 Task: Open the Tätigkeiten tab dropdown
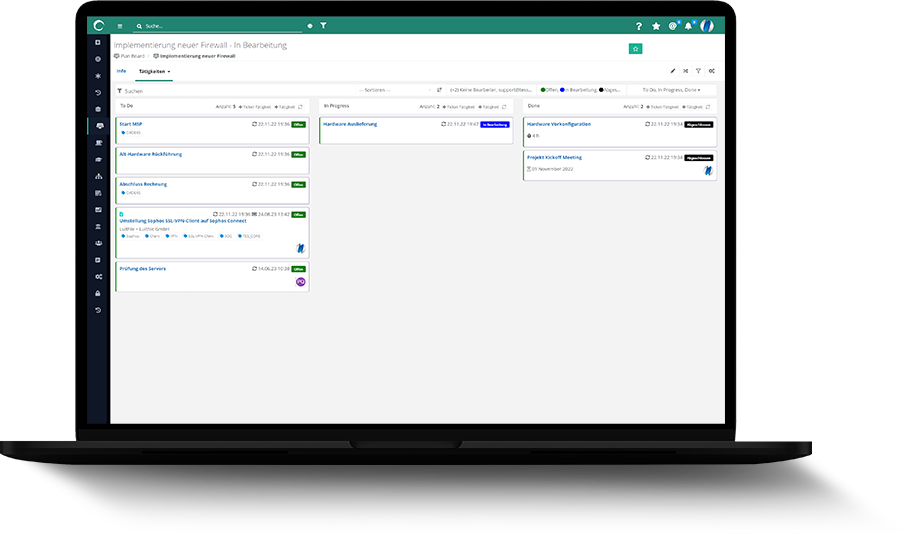click(154, 72)
